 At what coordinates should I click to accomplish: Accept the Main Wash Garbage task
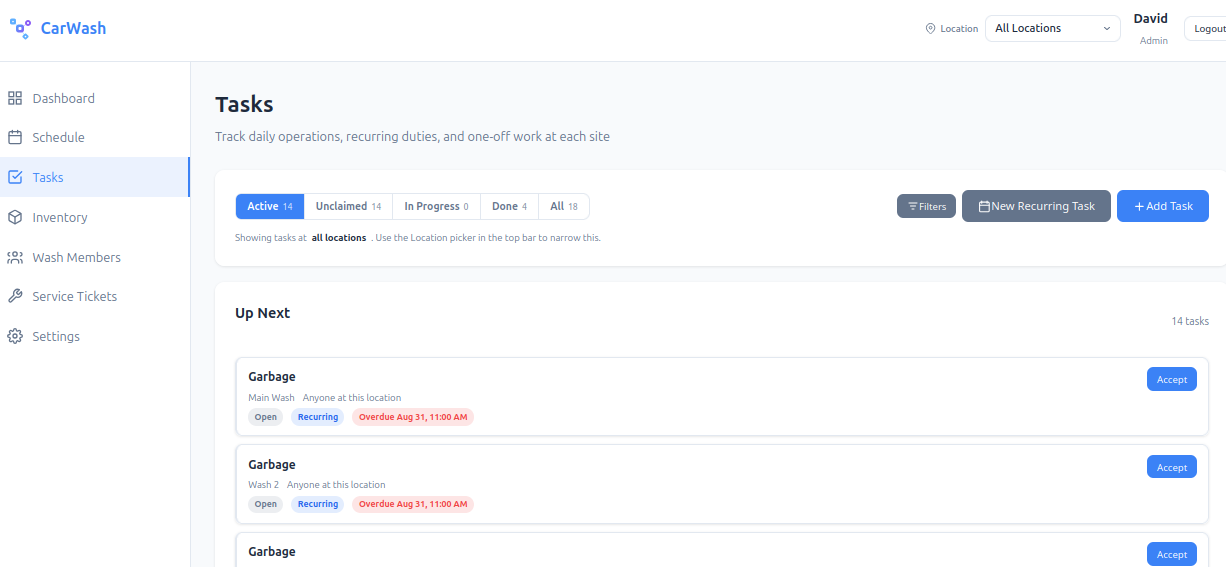pos(1171,379)
